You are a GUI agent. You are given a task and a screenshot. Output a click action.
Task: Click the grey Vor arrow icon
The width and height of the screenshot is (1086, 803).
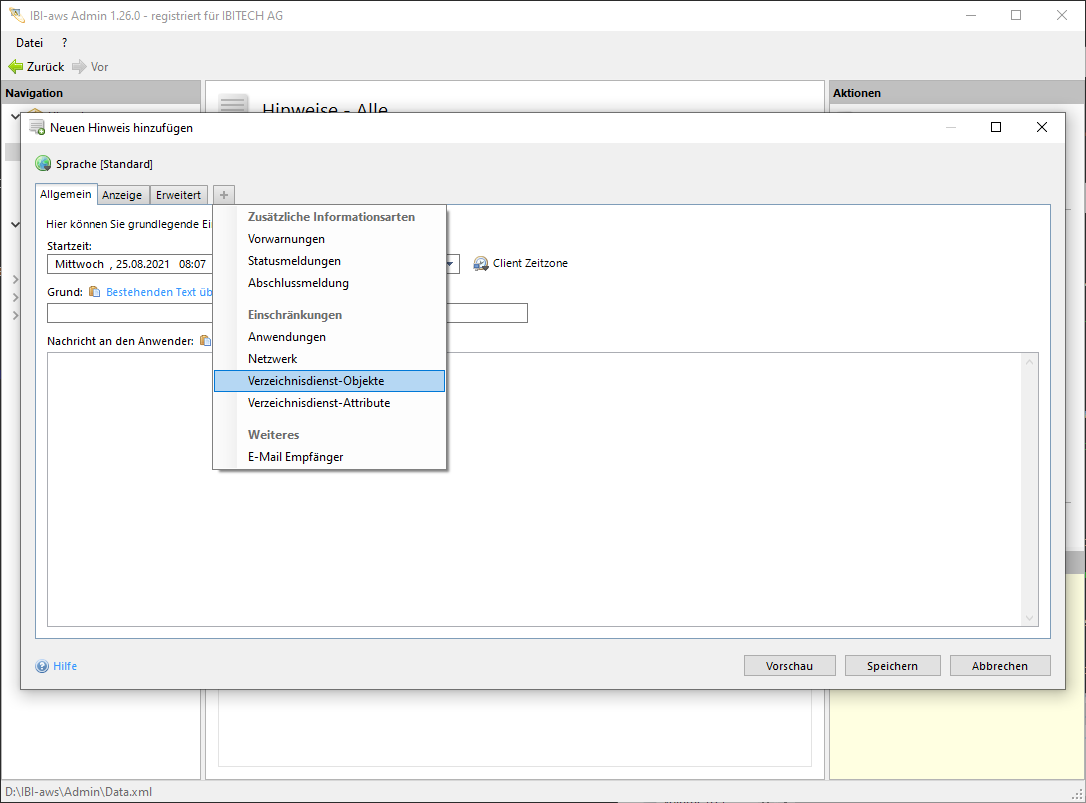[79, 67]
